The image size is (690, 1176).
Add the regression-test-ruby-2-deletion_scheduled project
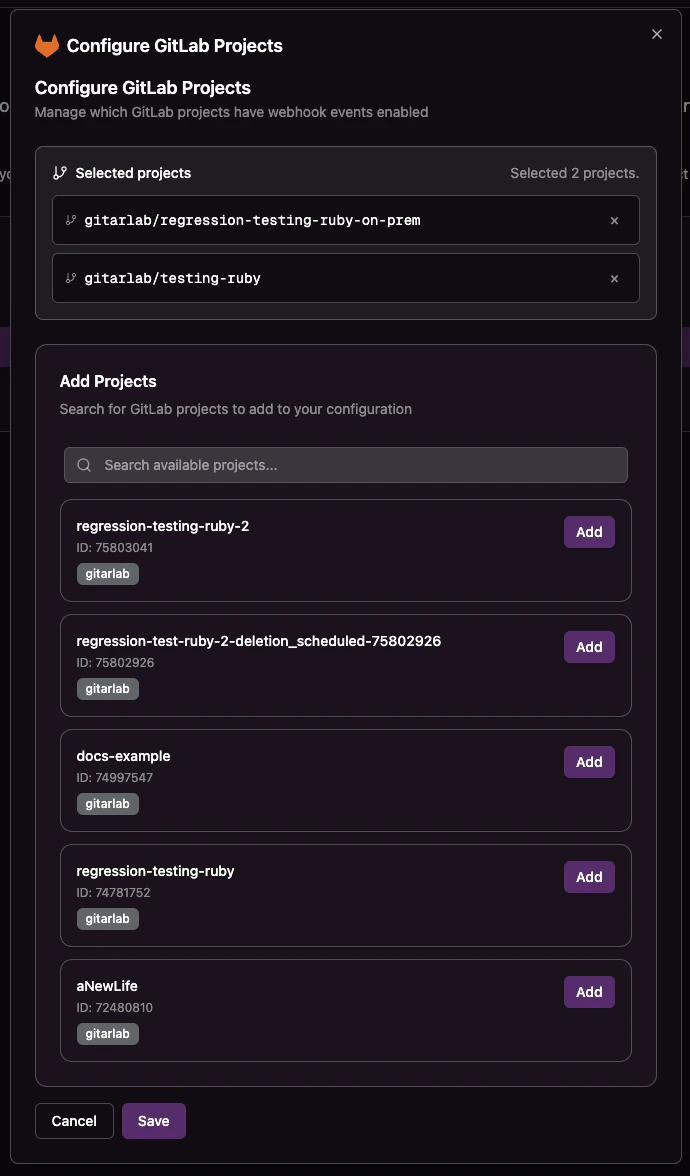pyautogui.click(x=589, y=646)
